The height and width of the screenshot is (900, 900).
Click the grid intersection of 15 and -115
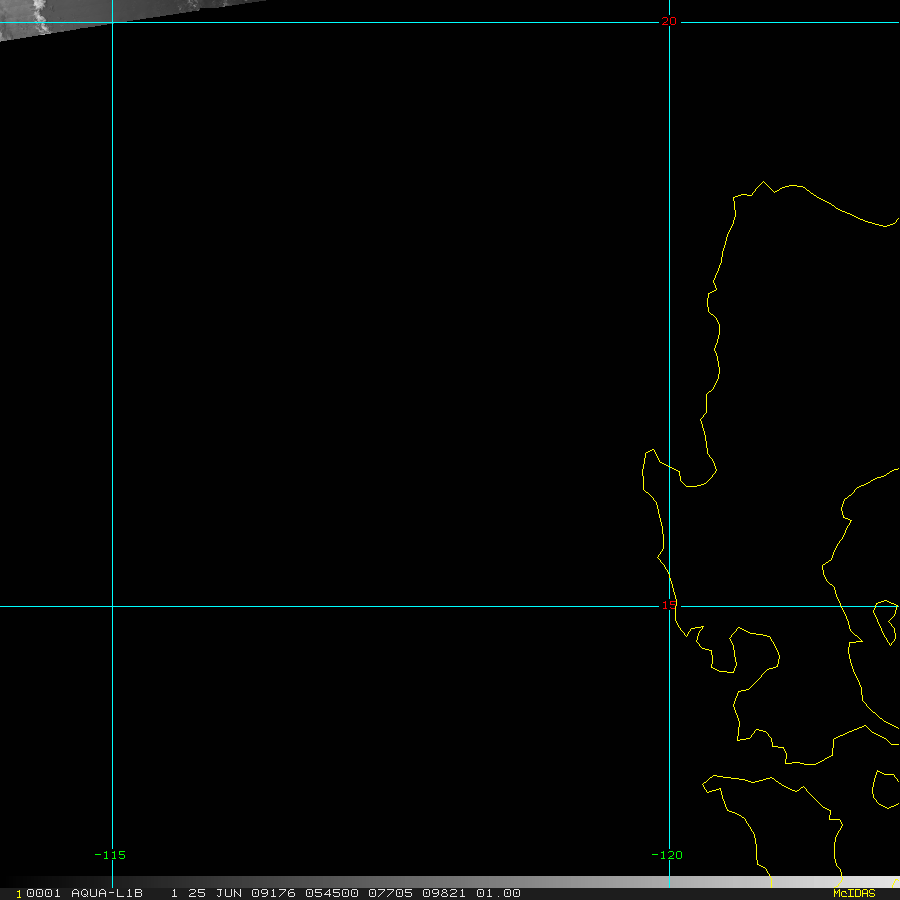coord(112,606)
